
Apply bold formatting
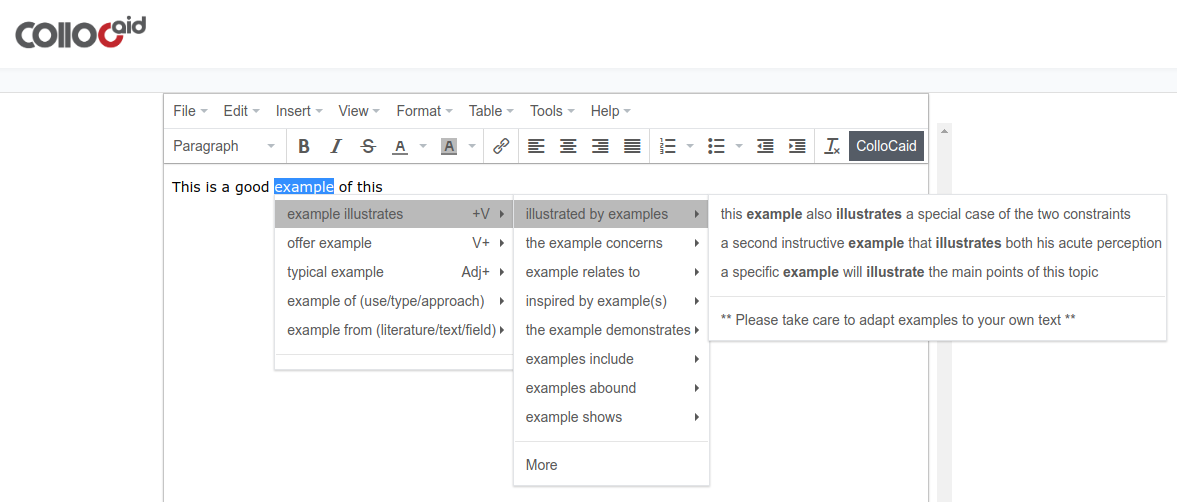click(303, 146)
